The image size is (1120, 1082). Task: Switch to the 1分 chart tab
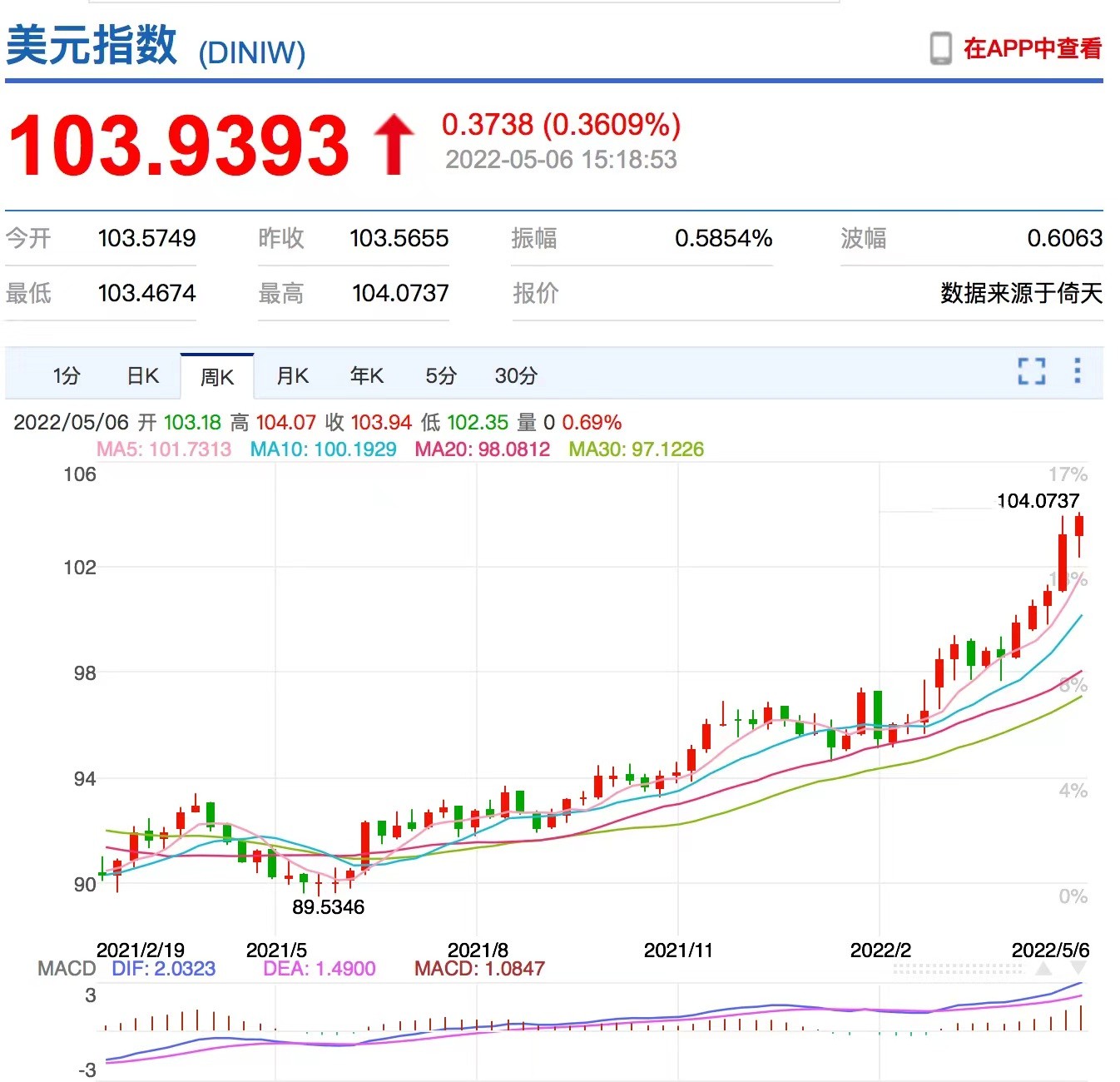(67, 376)
